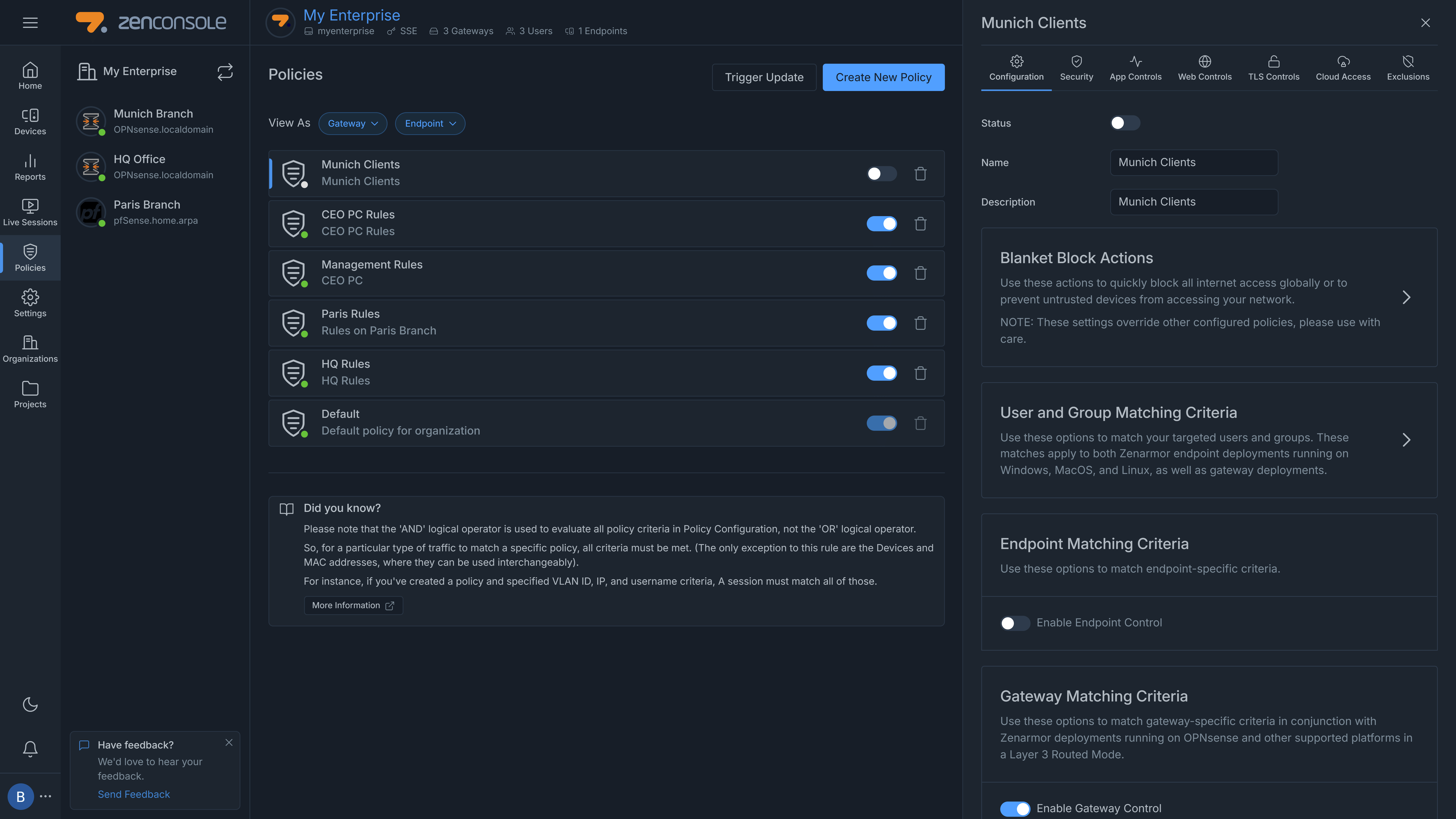This screenshot has height=819, width=1456.
Task: Expand User and Group Matching Criteria
Action: coord(1406,440)
